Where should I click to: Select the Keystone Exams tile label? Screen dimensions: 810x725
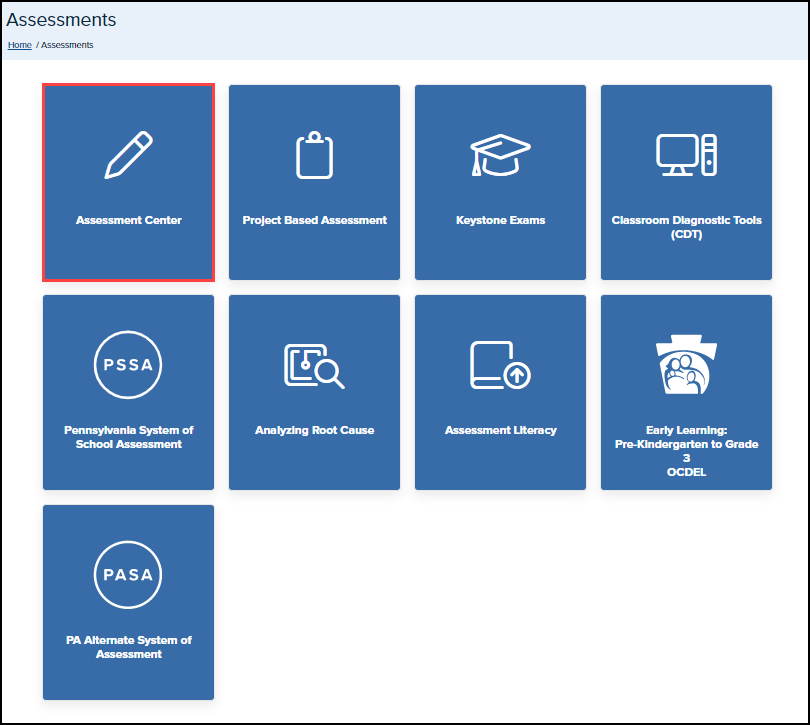(x=500, y=220)
